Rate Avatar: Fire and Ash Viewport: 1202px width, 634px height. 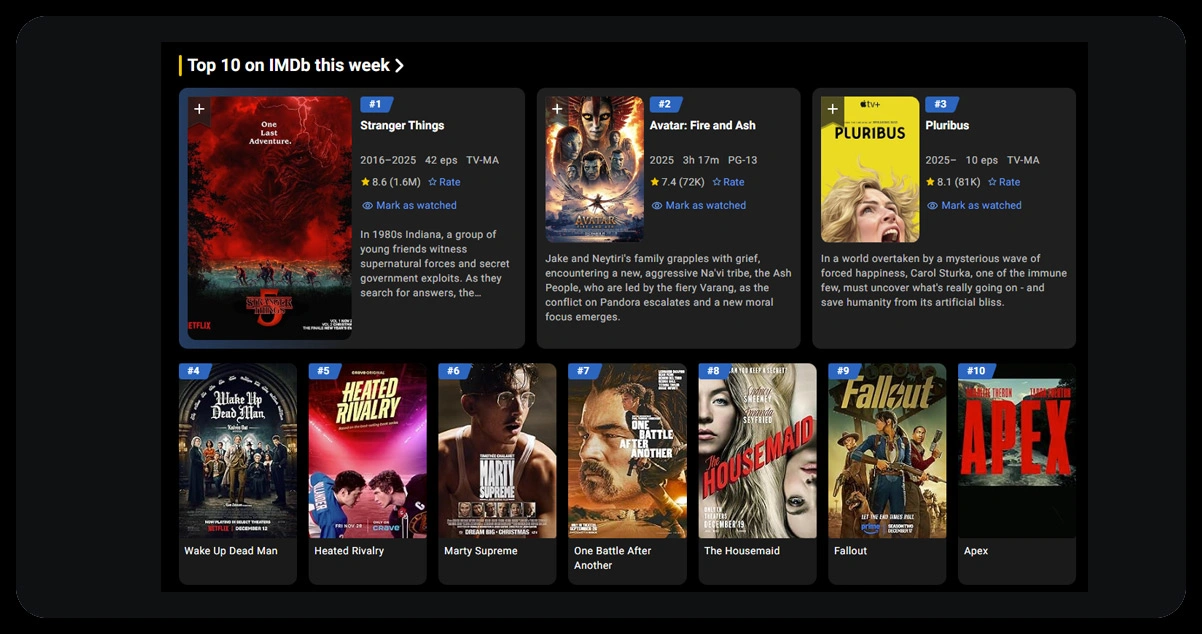[728, 182]
